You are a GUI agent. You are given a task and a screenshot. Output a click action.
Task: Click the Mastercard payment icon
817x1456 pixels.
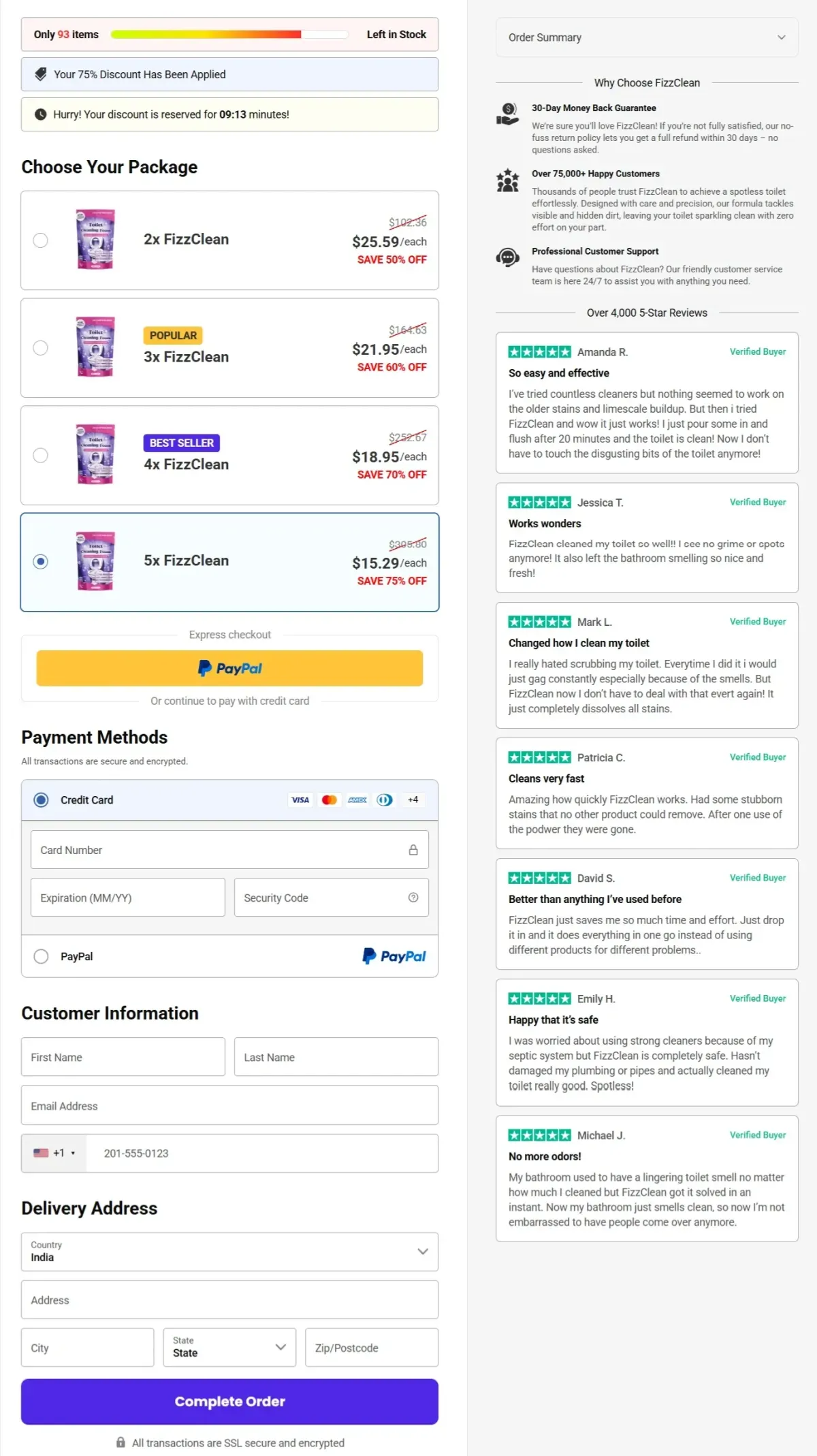click(x=328, y=800)
